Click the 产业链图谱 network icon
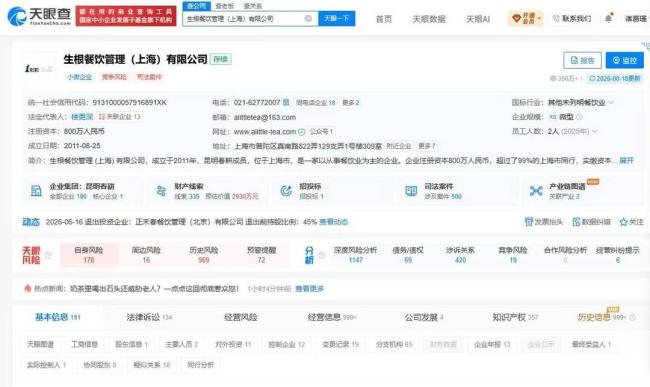The image size is (650, 387). (x=536, y=191)
